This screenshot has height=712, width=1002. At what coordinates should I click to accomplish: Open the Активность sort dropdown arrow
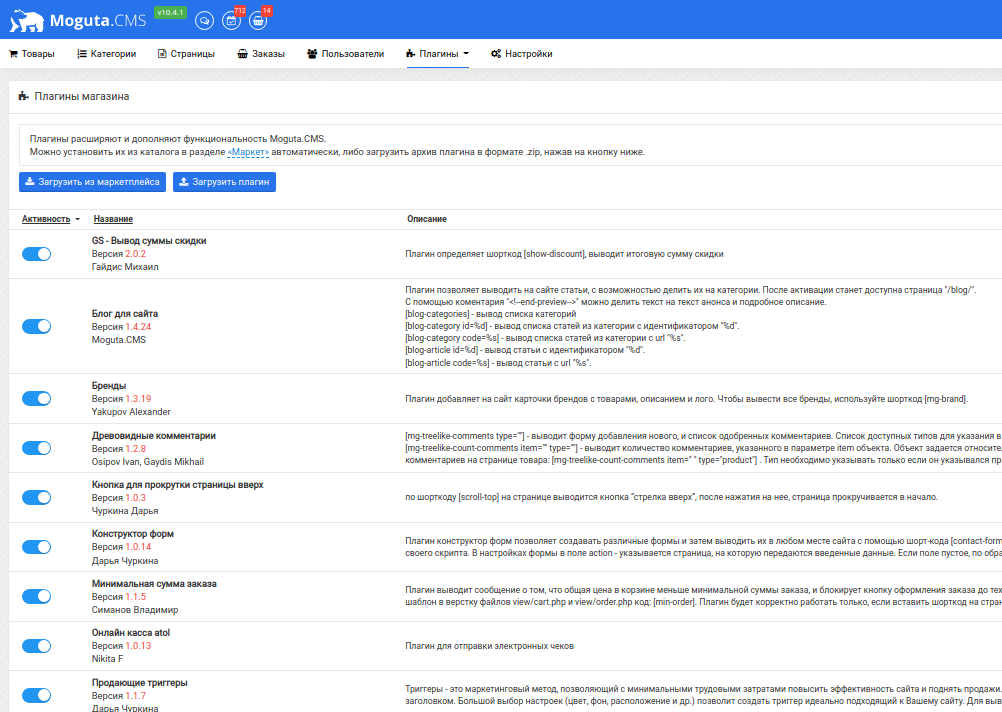pos(78,219)
